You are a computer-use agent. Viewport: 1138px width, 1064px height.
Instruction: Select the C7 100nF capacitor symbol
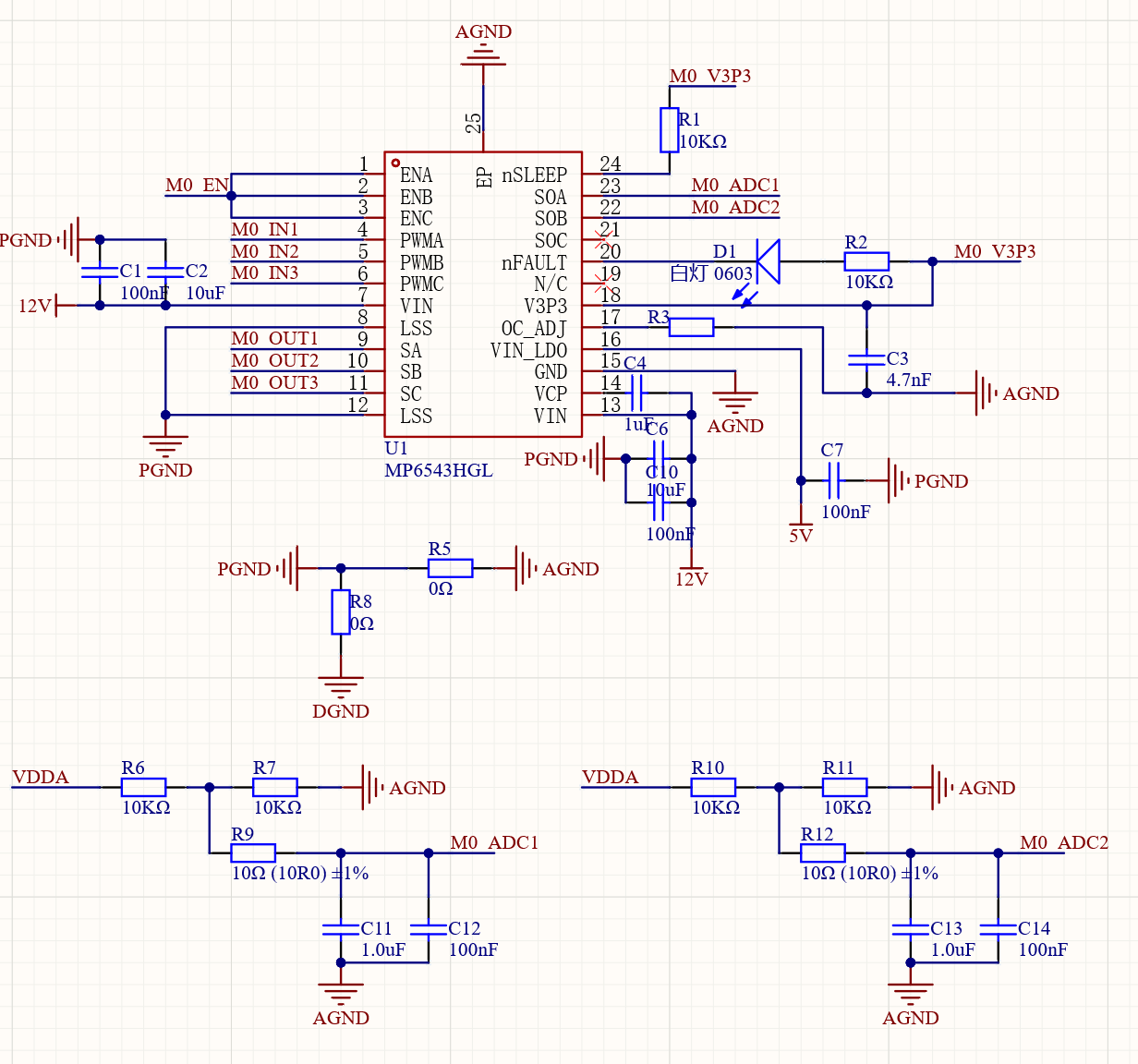coord(832,480)
